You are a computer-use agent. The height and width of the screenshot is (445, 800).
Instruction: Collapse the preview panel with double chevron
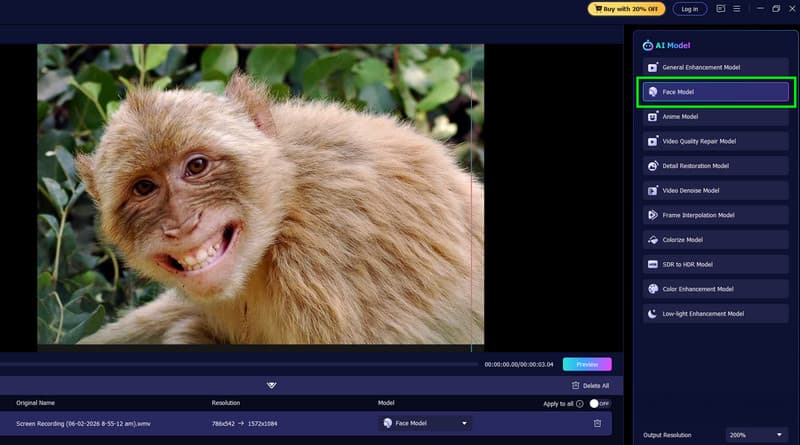272,385
